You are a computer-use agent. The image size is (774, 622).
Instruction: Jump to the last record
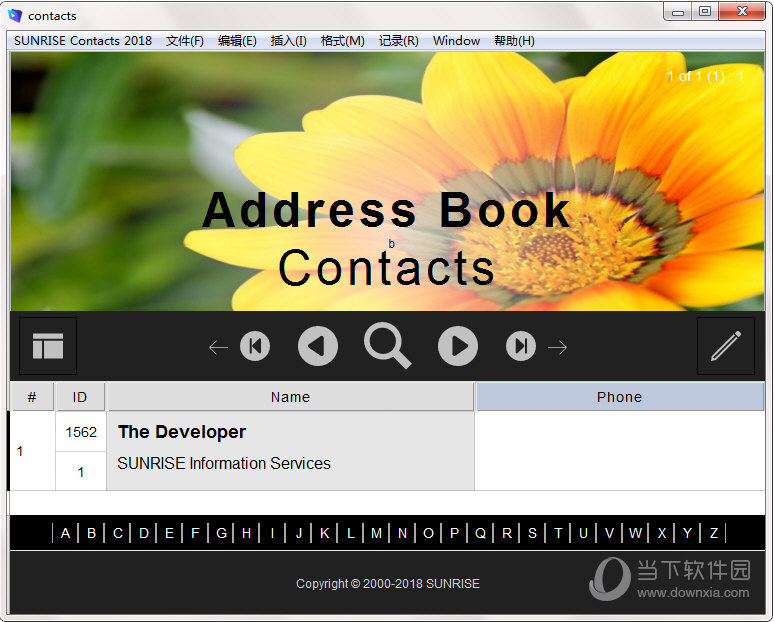coord(521,346)
